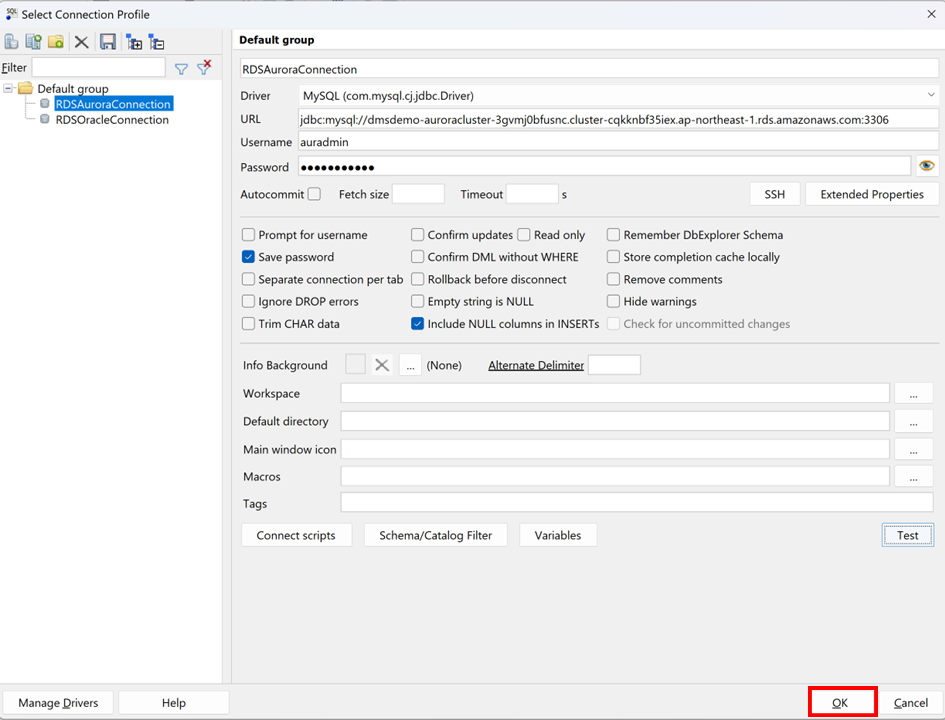
Task: Add a new profile group folder
Action: coord(56,42)
